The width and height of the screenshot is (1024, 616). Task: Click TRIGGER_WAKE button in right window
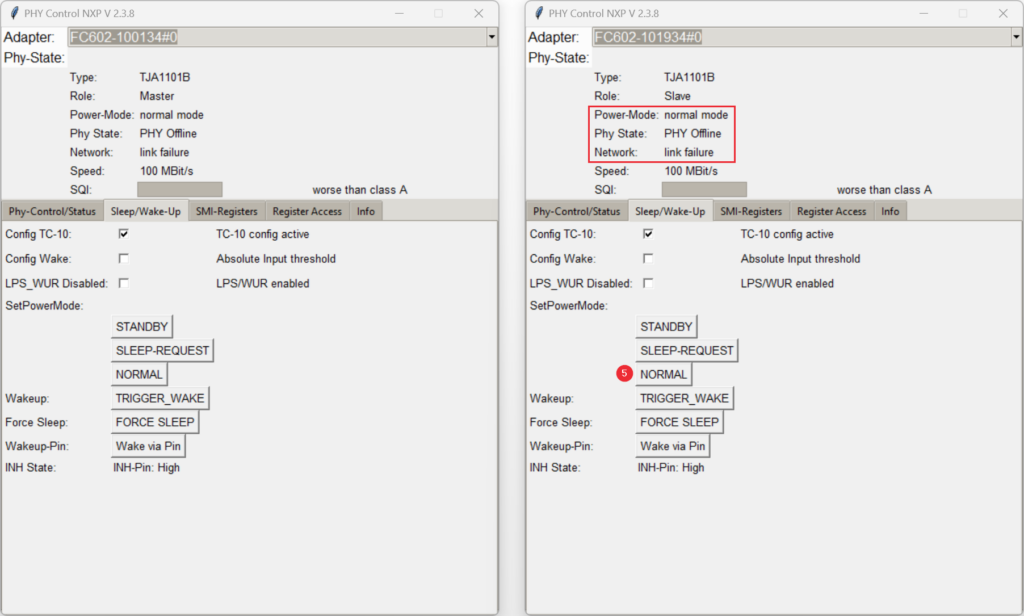coord(684,398)
